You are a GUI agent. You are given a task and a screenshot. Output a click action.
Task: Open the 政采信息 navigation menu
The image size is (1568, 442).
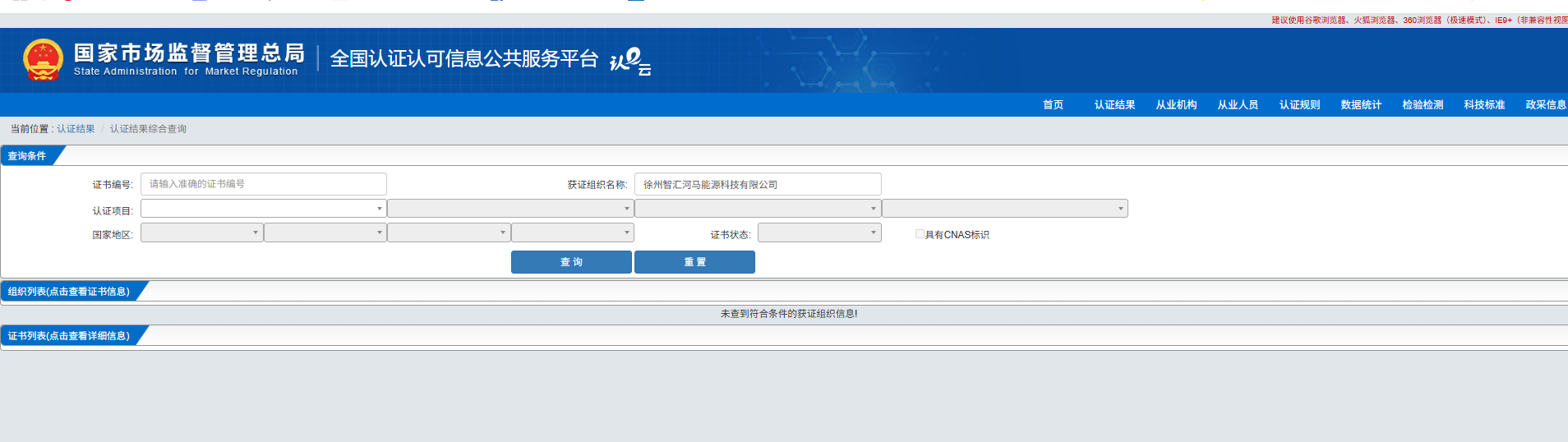tap(1546, 105)
